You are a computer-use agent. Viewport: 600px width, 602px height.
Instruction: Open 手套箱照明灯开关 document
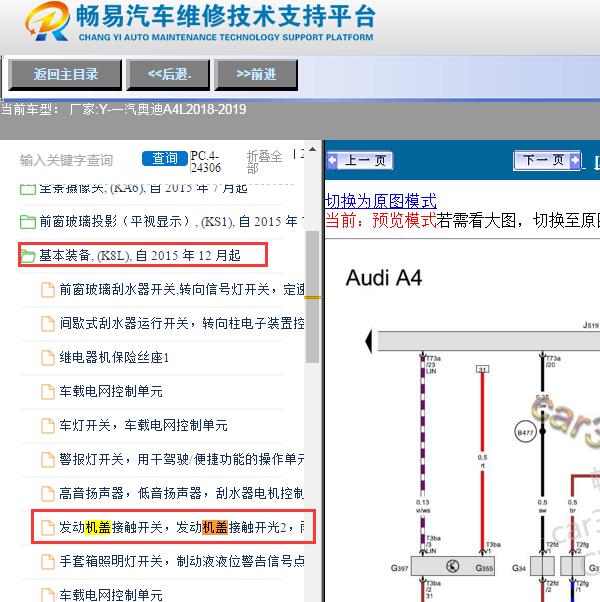pyautogui.click(x=182, y=561)
